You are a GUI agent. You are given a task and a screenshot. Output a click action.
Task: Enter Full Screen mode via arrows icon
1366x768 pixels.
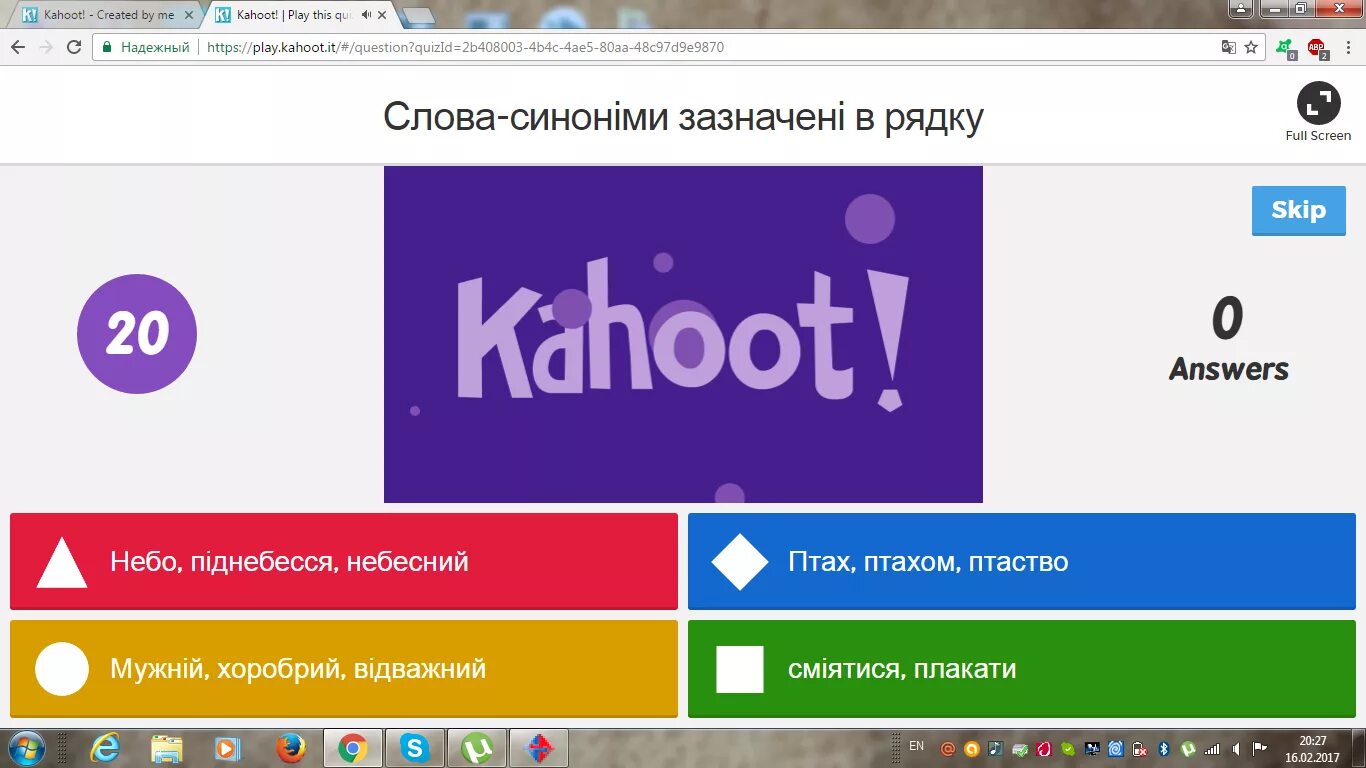click(x=1318, y=104)
